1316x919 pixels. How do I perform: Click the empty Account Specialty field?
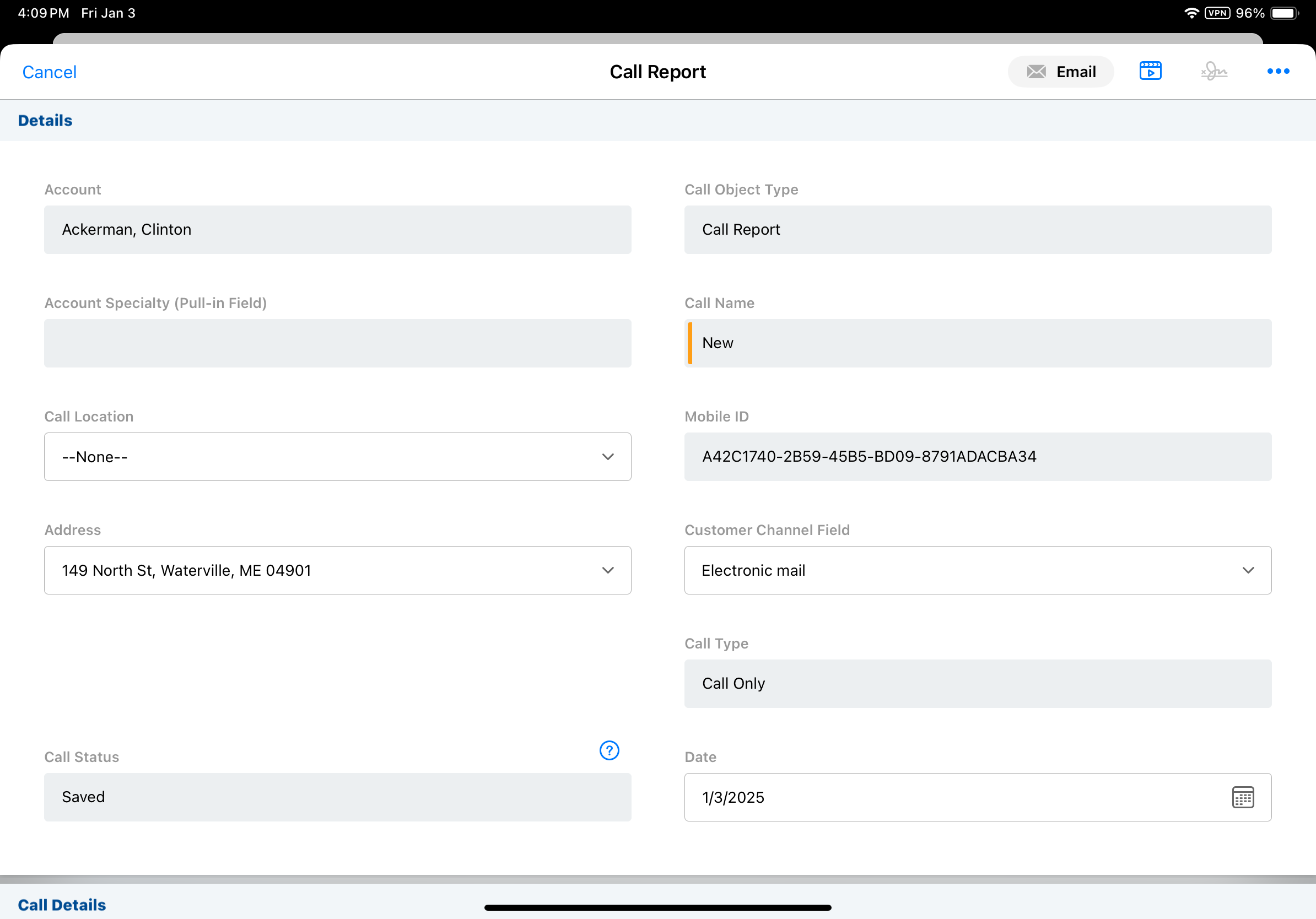click(338, 343)
